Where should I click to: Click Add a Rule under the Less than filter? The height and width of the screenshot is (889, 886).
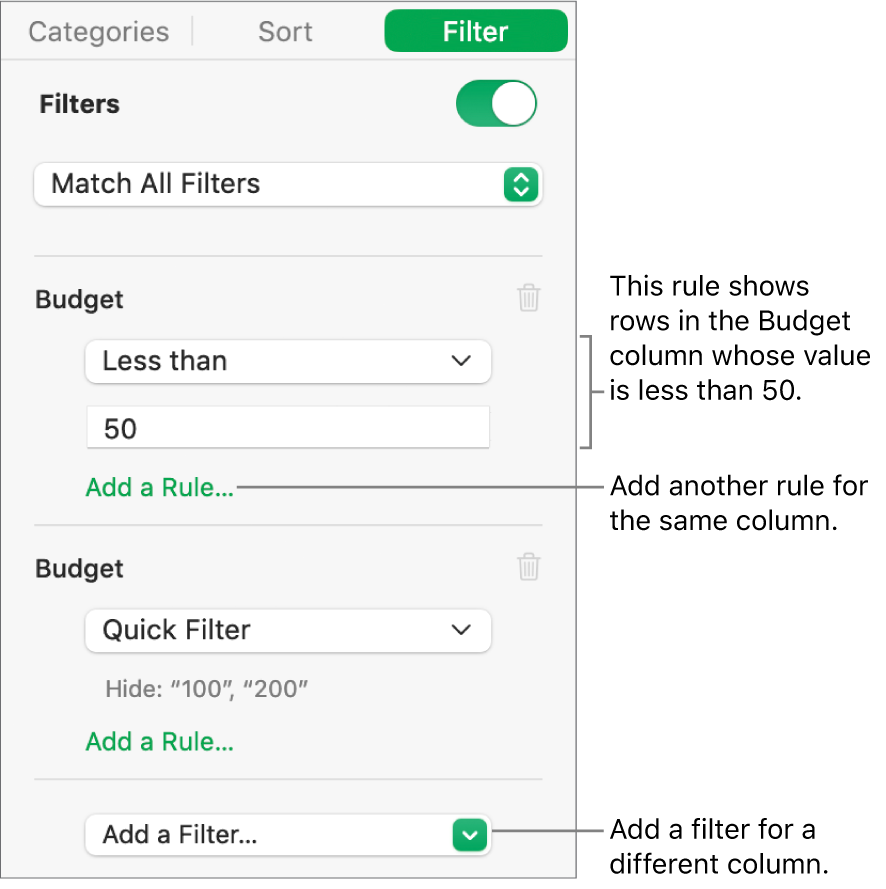[159, 487]
